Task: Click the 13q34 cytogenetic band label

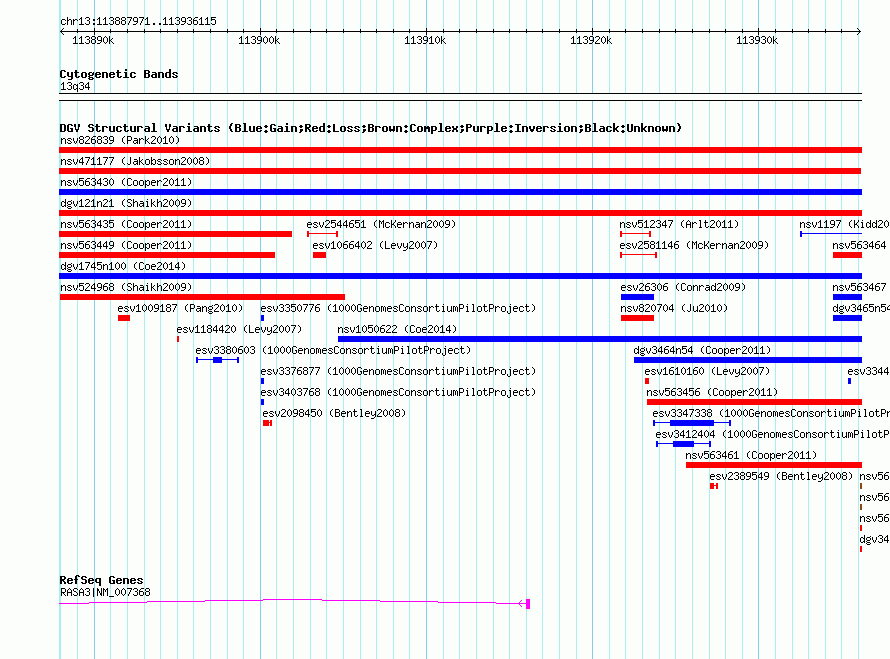Action: (75, 86)
